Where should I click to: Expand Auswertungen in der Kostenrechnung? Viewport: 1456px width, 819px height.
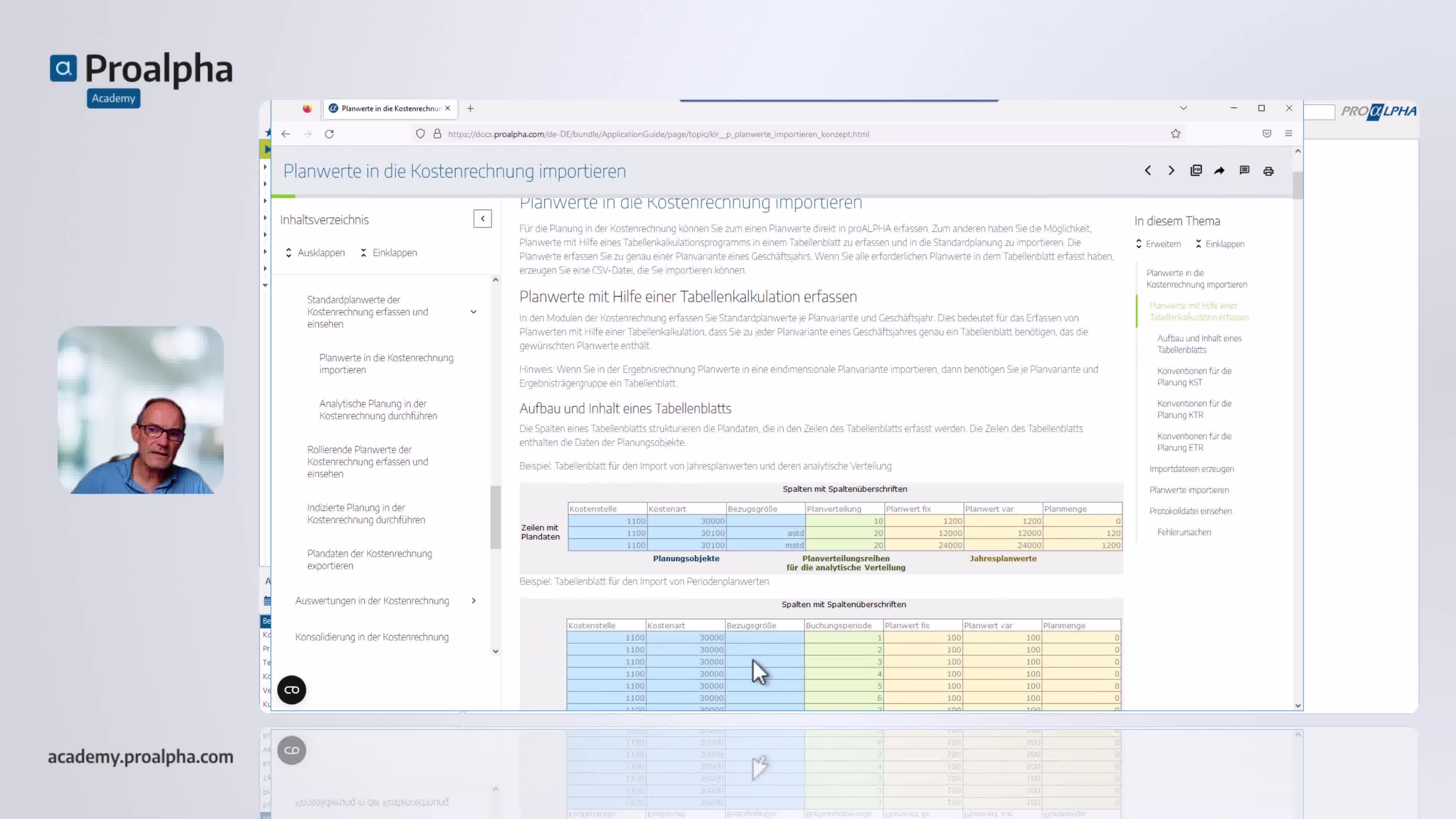[473, 601]
